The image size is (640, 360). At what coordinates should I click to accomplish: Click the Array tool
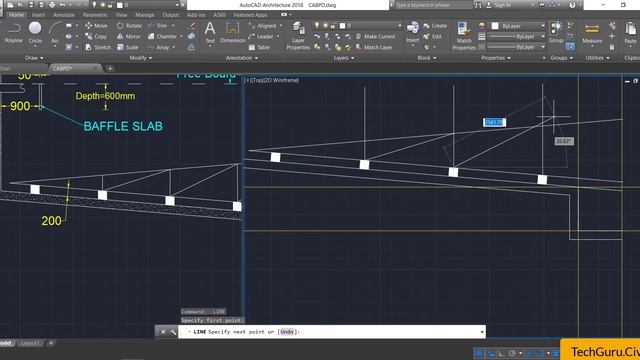(158, 47)
